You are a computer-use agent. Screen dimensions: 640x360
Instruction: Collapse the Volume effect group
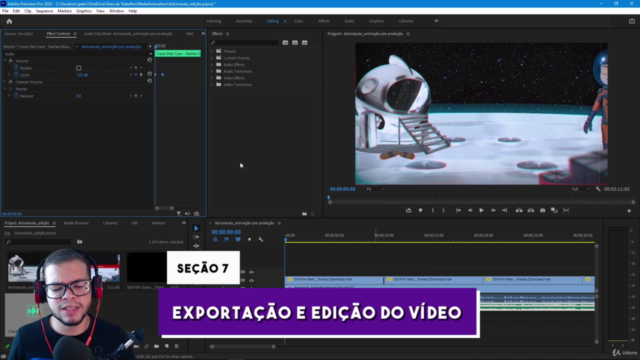(x=5, y=61)
